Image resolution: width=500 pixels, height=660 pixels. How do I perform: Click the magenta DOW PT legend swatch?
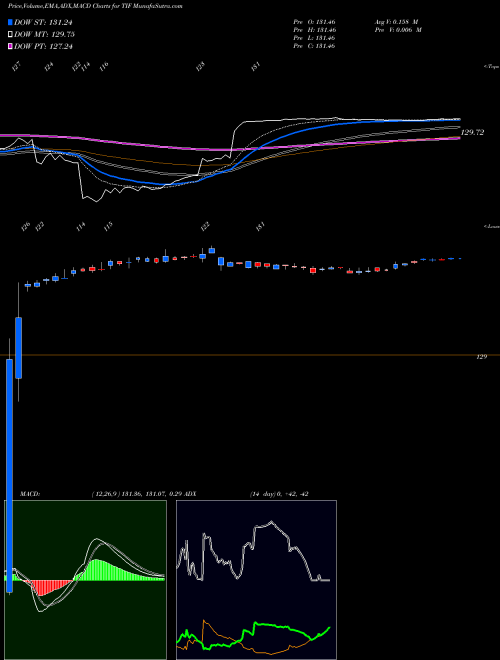click(x=10, y=46)
